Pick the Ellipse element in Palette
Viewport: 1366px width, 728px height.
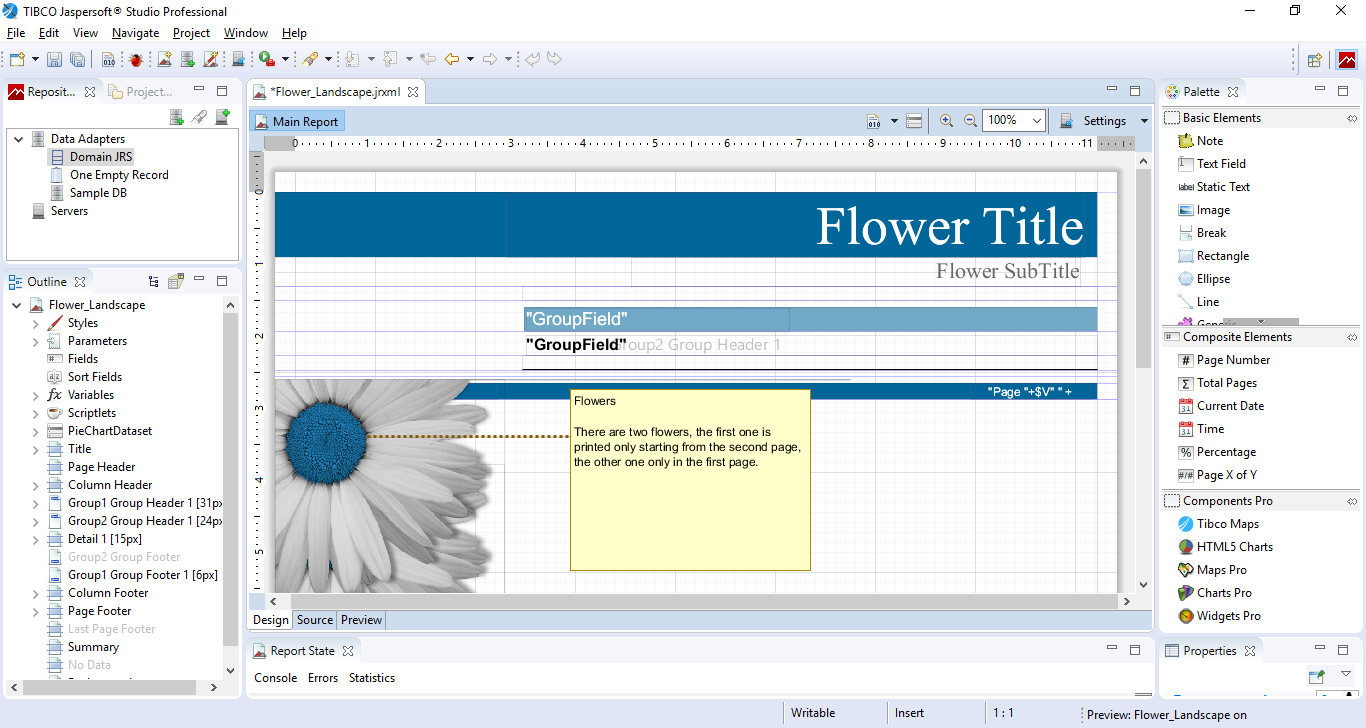(1203, 279)
